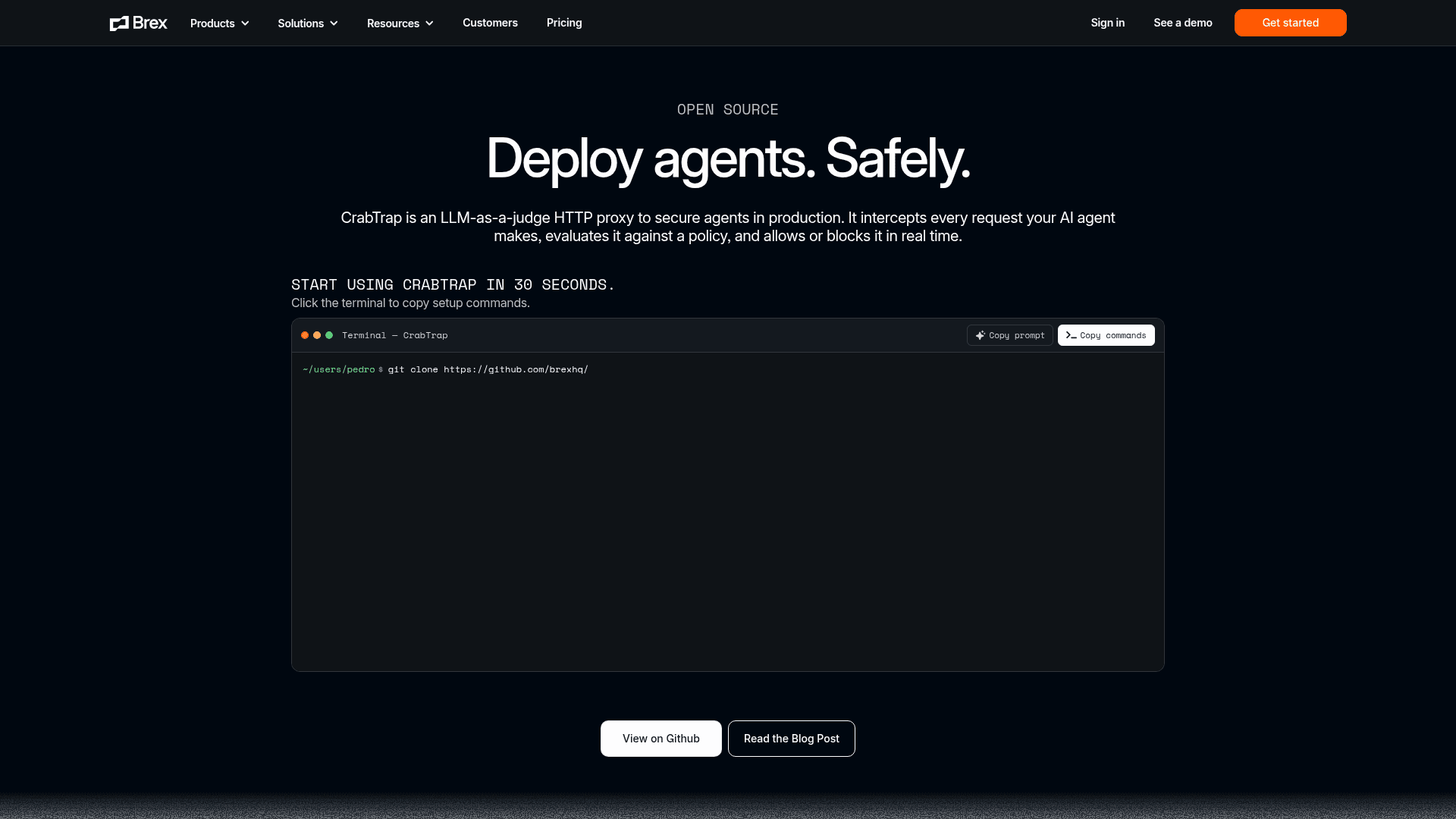
Task: Click the red terminal window dot
Action: click(305, 335)
